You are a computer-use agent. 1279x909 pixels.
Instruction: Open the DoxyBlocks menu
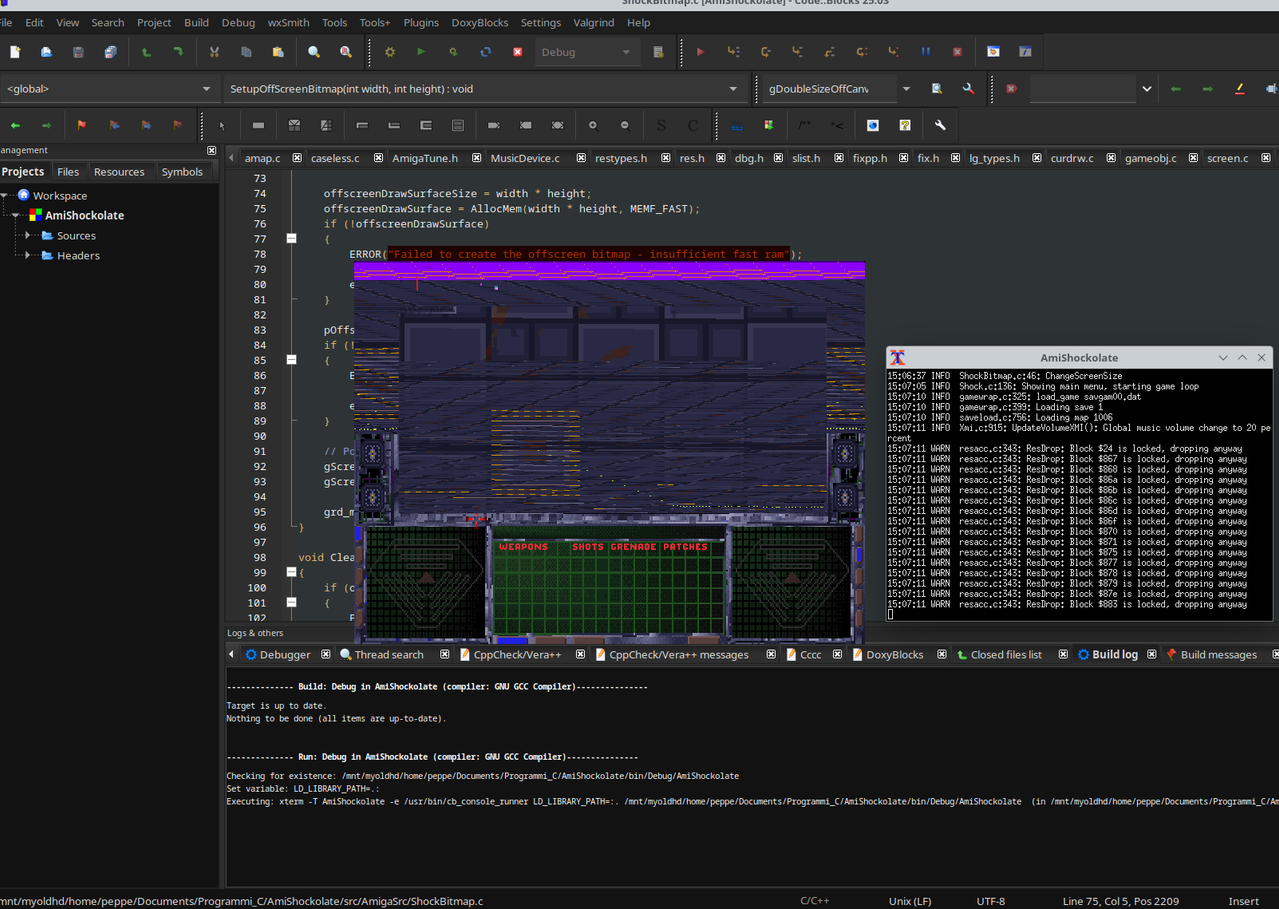[480, 22]
